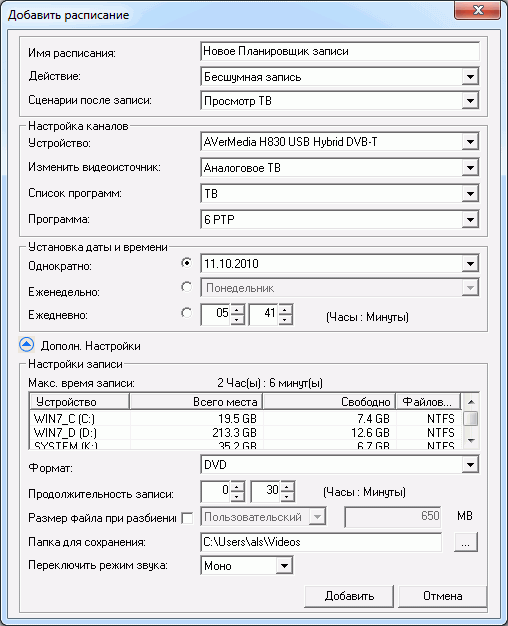Open folder browse button for save path
The height and width of the screenshot is (626, 508).
tap(466, 543)
